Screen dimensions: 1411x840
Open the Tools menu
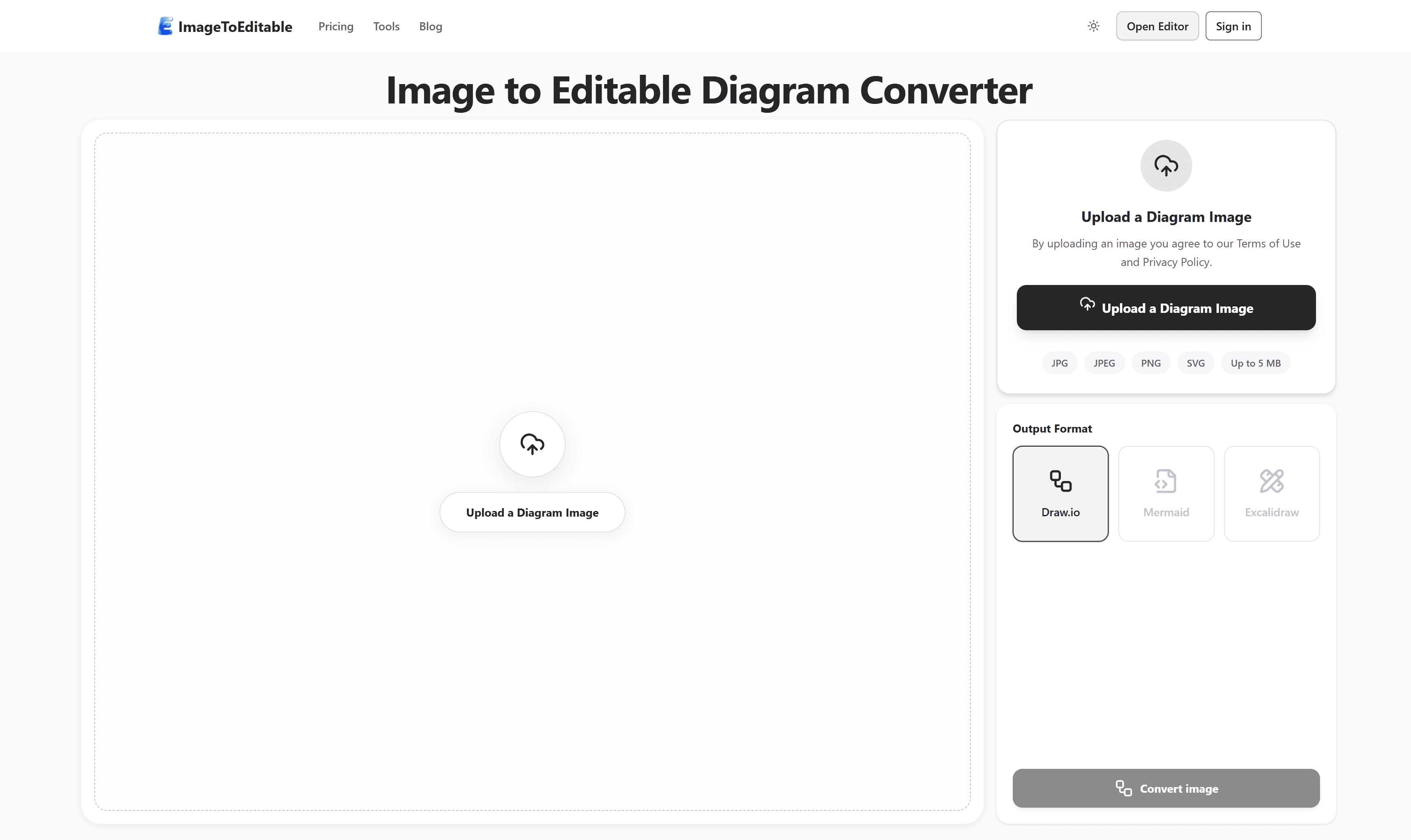(386, 27)
